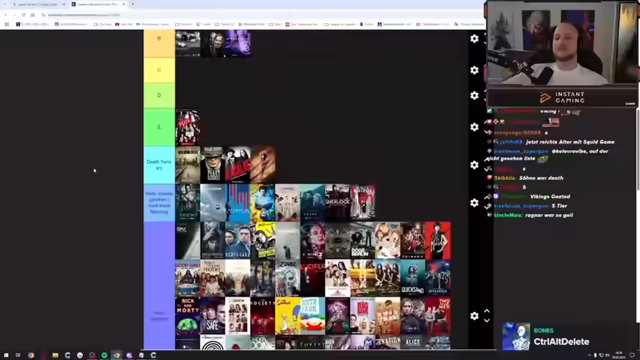Switch to the first browser tab
640x360 pixels.
[38, 4]
